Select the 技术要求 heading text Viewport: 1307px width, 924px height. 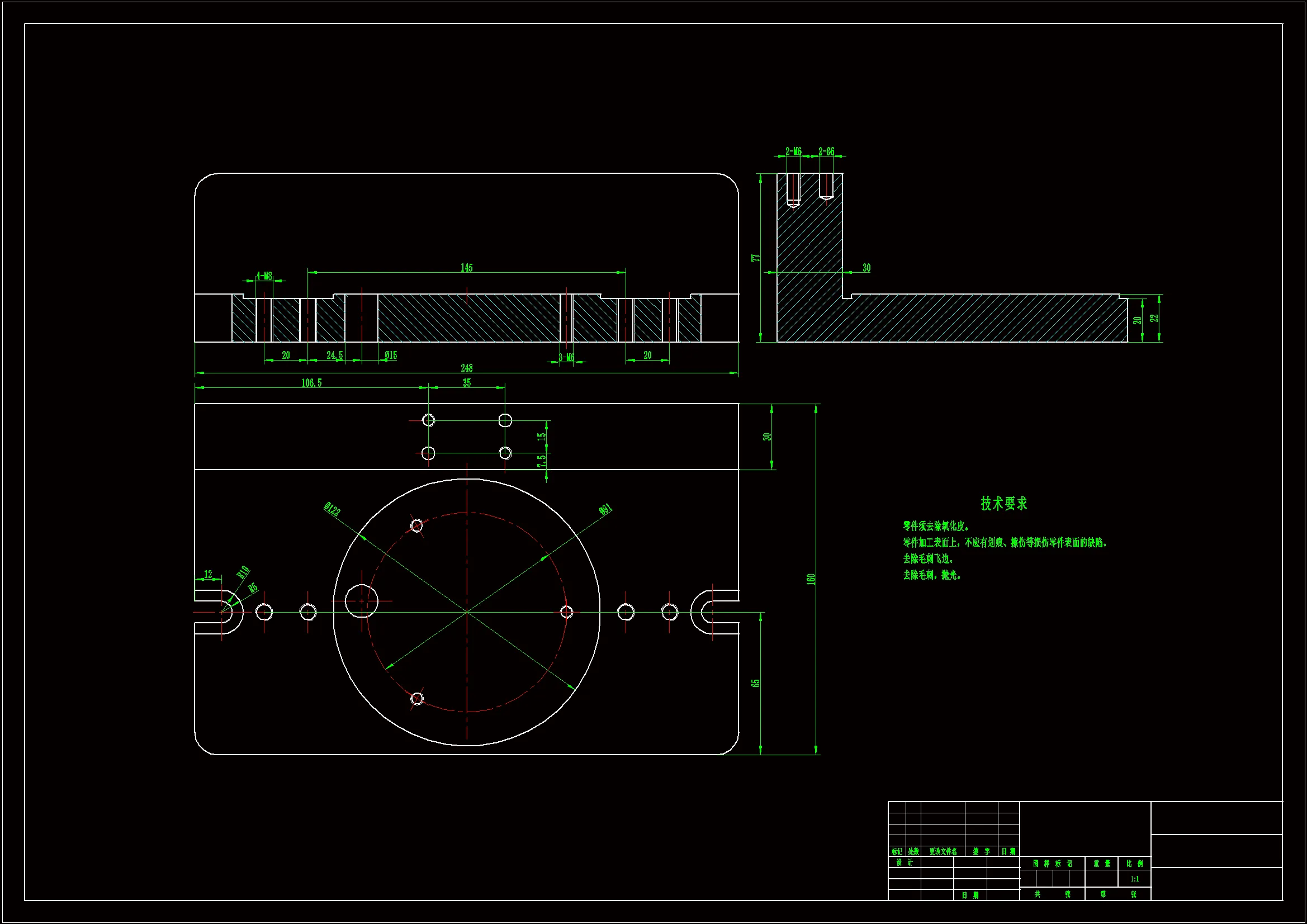pos(1003,503)
